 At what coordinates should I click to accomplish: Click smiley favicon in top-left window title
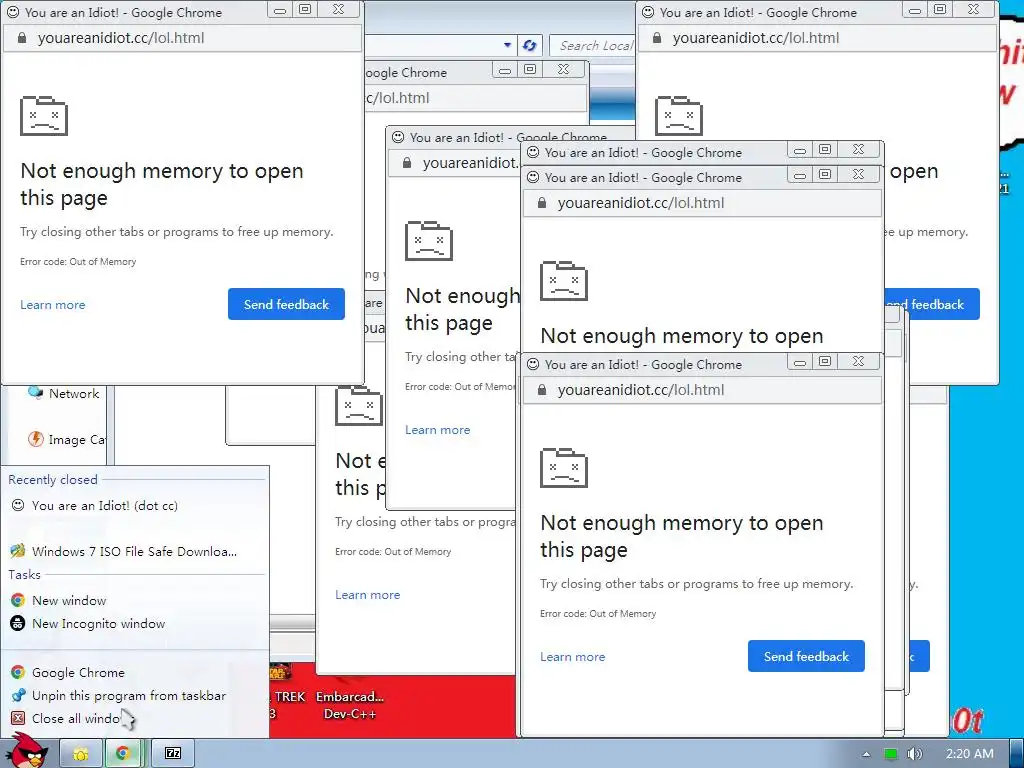(12, 12)
